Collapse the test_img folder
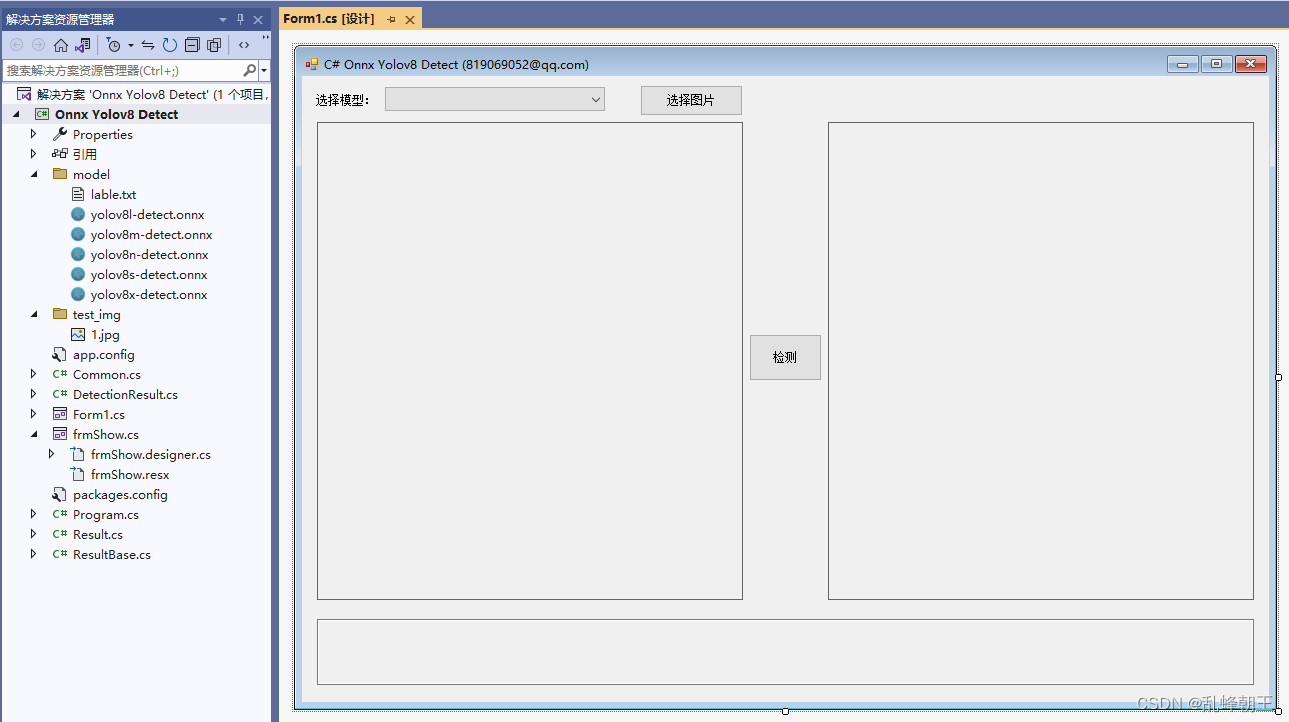The height and width of the screenshot is (722, 1289). (x=33, y=314)
